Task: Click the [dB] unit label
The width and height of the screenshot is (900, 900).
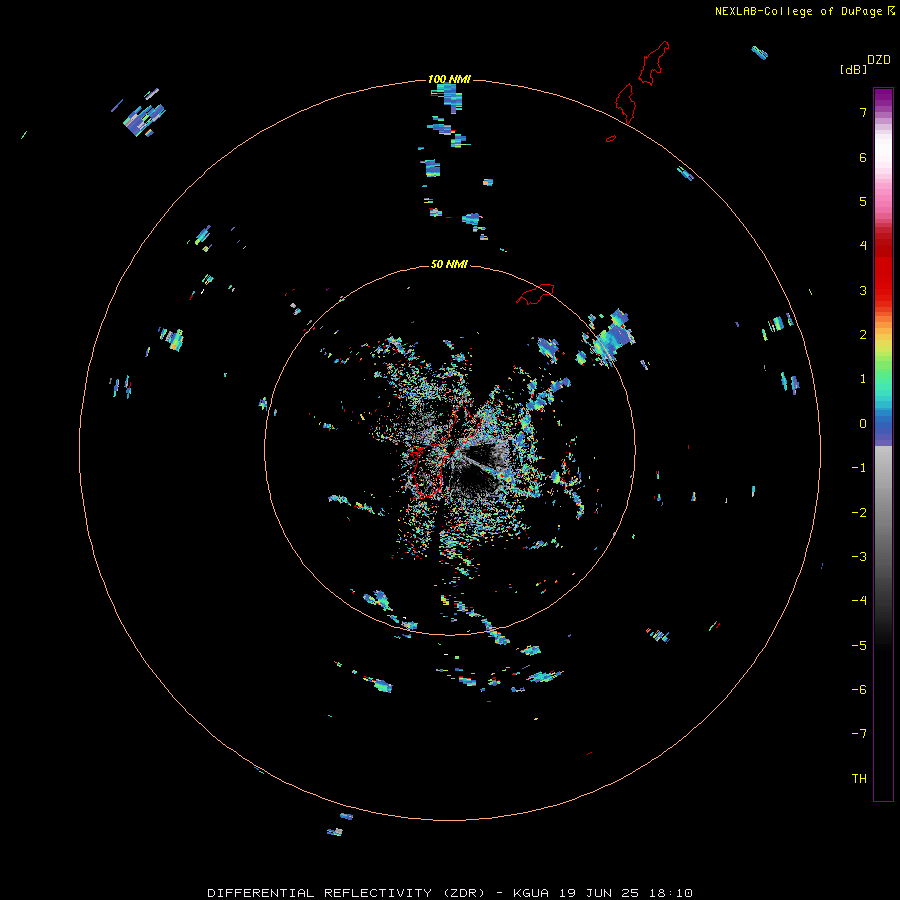Action: (853, 69)
